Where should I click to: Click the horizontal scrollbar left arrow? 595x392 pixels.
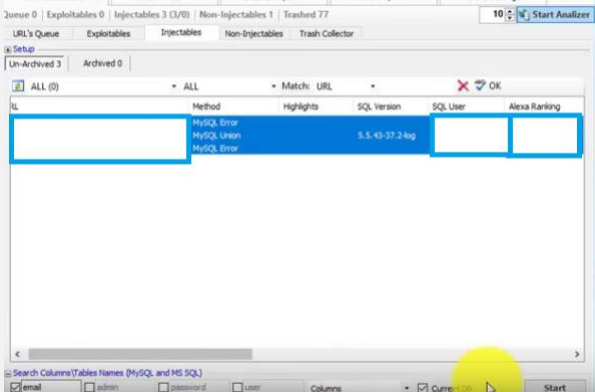(x=17, y=354)
